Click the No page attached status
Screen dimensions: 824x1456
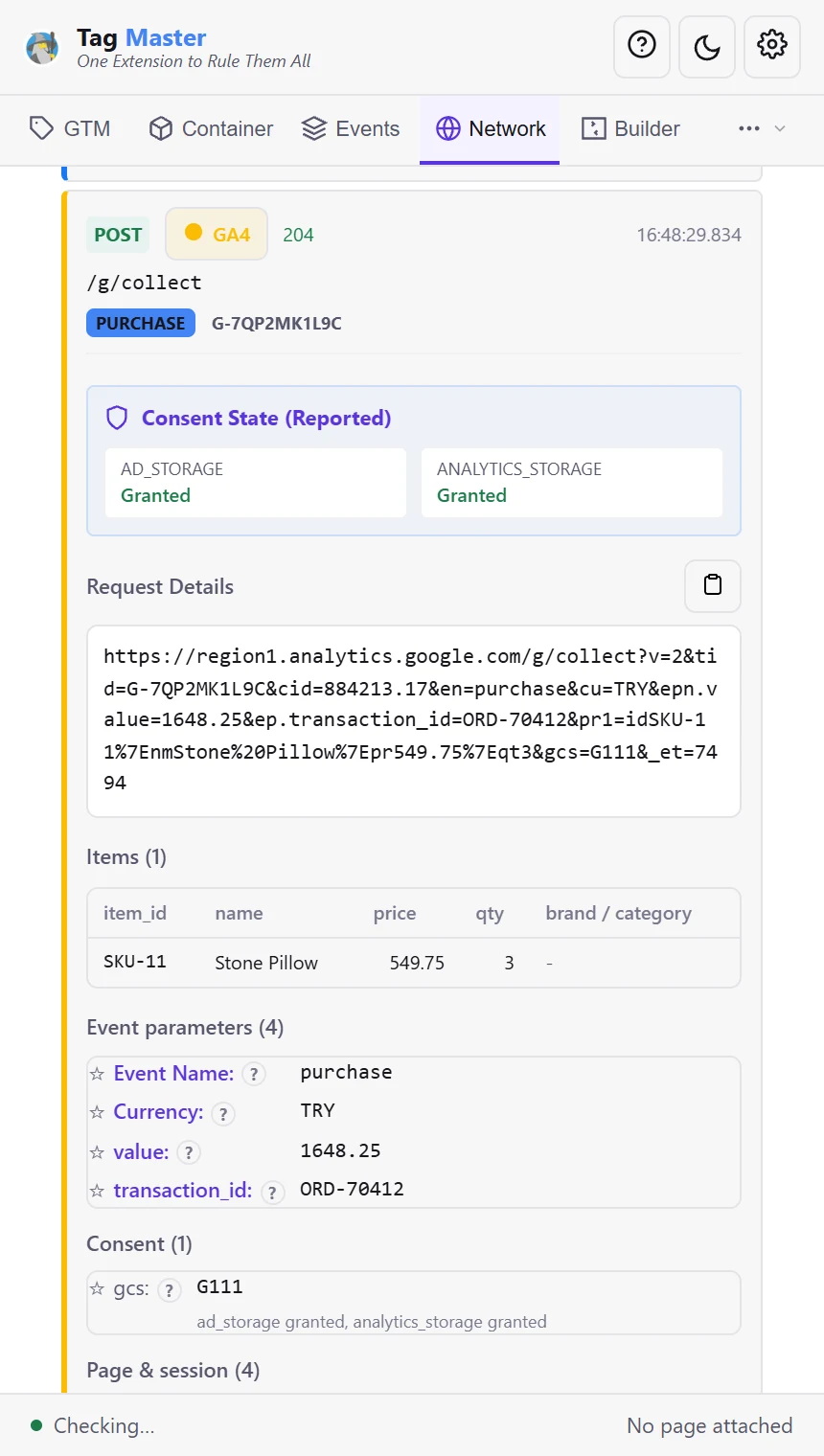coord(709,1425)
